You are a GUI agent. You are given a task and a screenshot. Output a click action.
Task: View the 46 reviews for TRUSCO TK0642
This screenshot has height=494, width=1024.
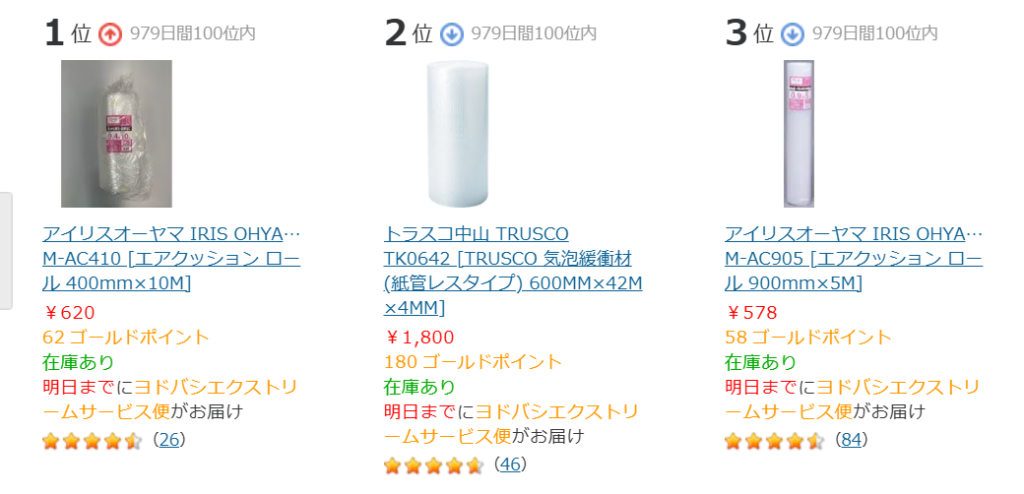pos(510,465)
